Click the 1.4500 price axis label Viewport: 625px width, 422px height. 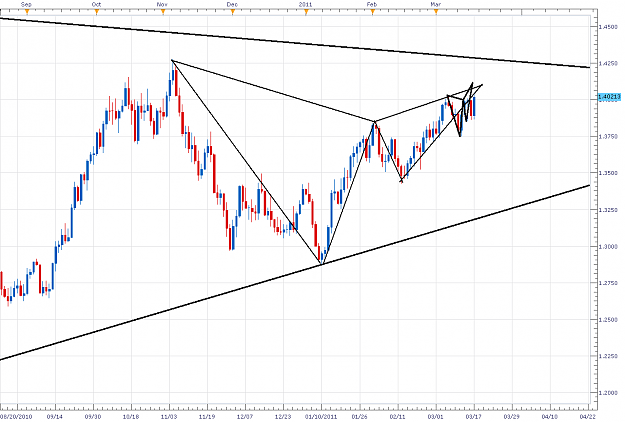608,27
